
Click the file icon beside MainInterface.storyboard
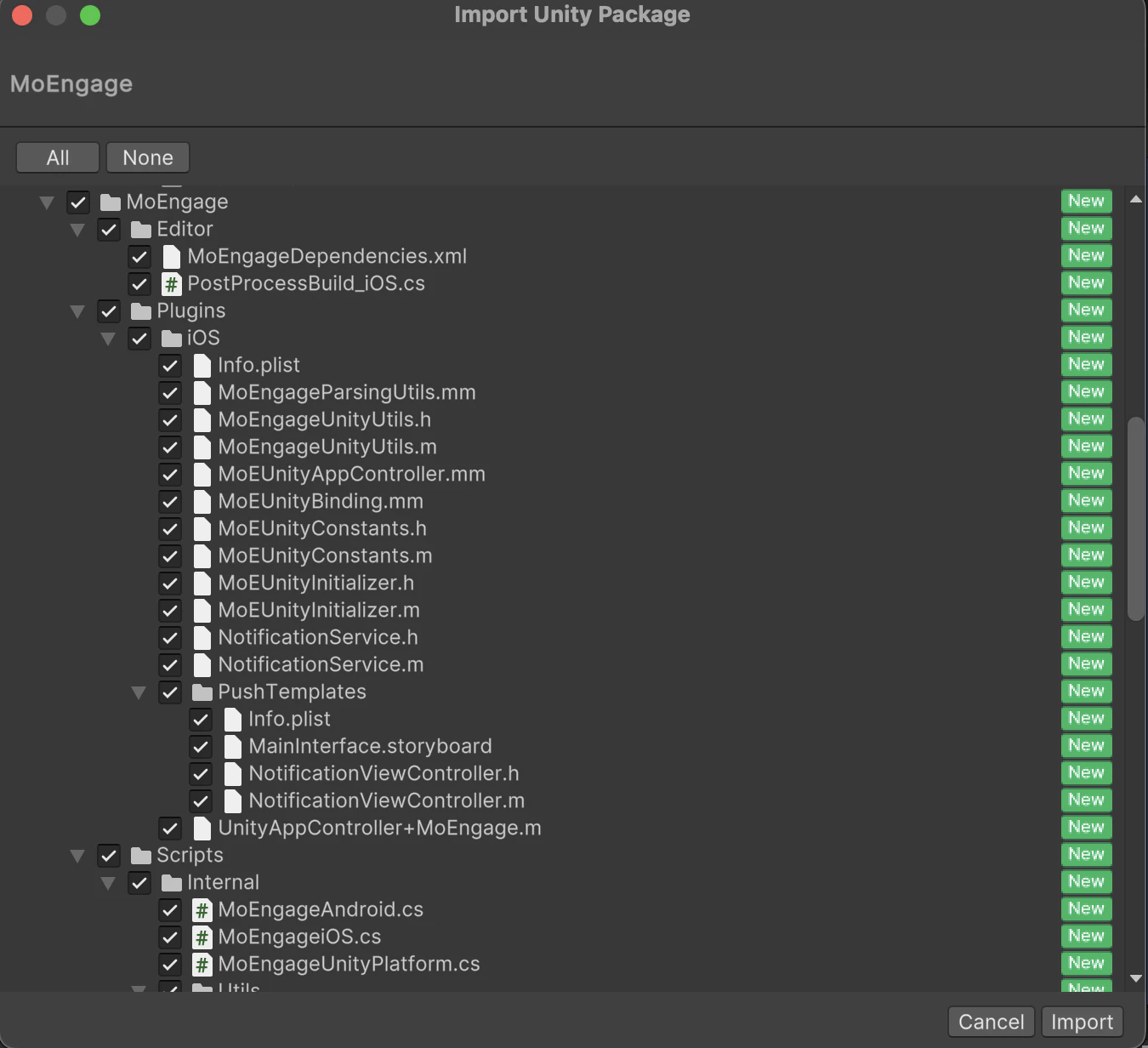click(x=233, y=746)
